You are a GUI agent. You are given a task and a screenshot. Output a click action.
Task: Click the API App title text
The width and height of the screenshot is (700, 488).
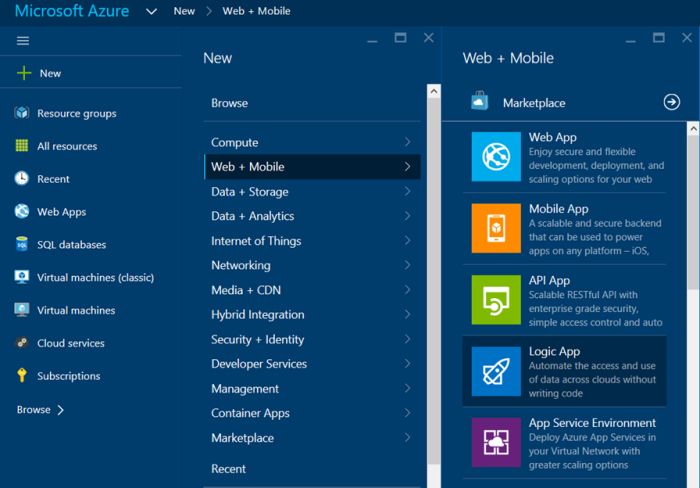click(x=549, y=280)
